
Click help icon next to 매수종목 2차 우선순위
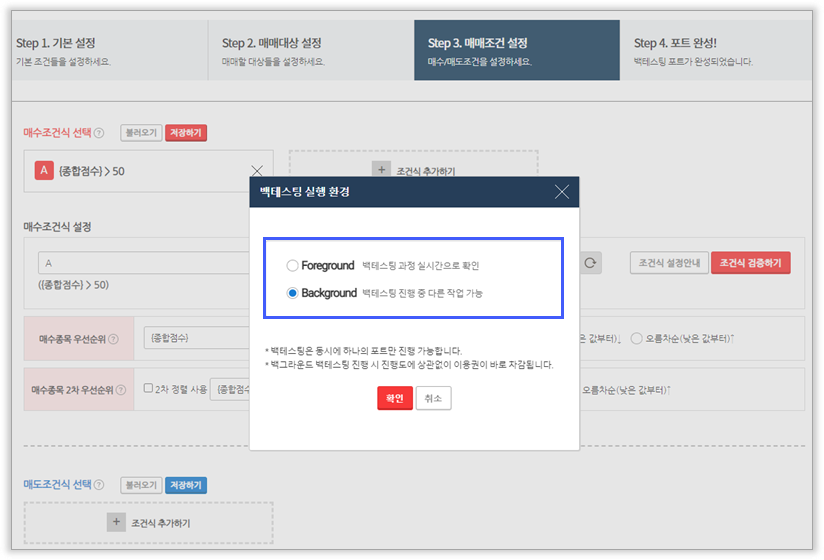tap(121, 389)
